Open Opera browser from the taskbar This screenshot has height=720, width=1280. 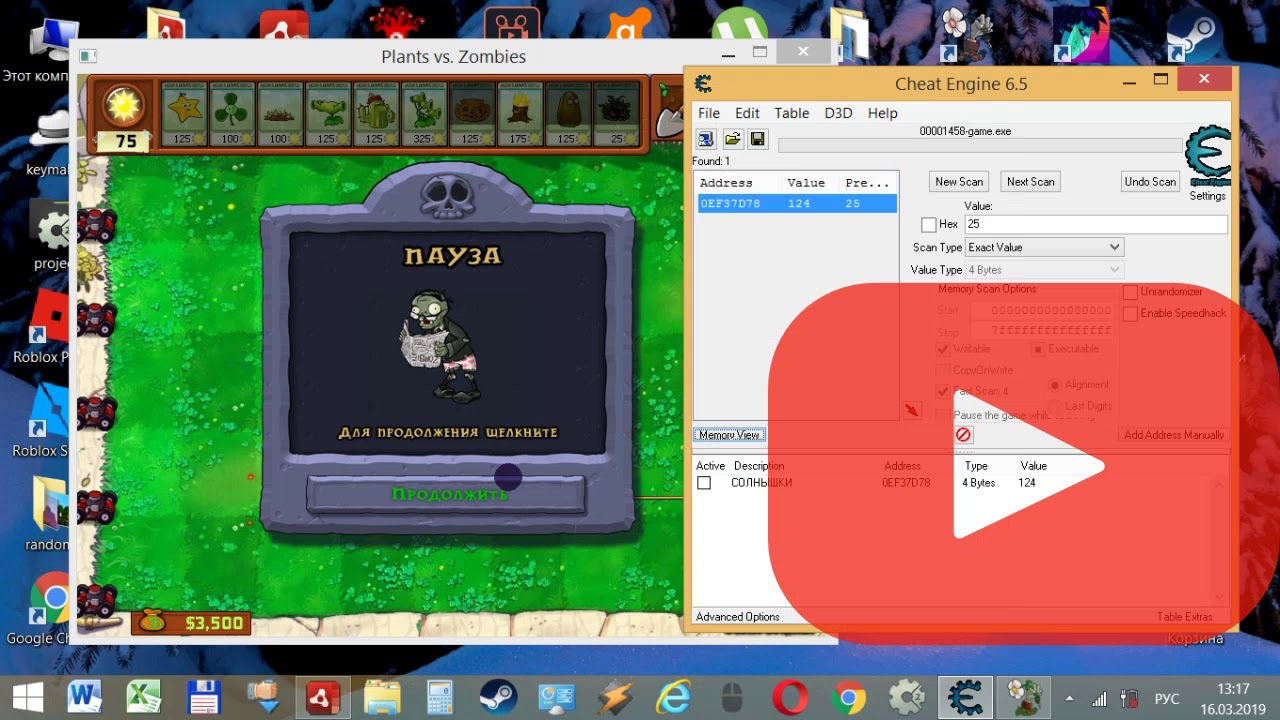coord(791,696)
